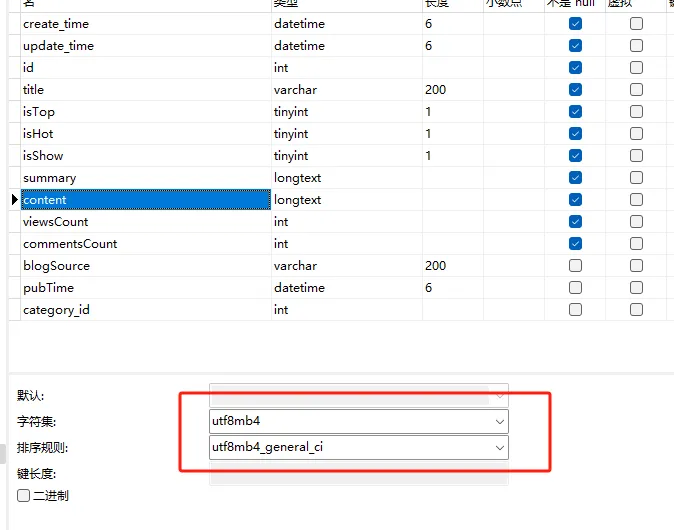Expand the 排序规则 utf8mb4_general_ci dropdown

tap(499, 448)
